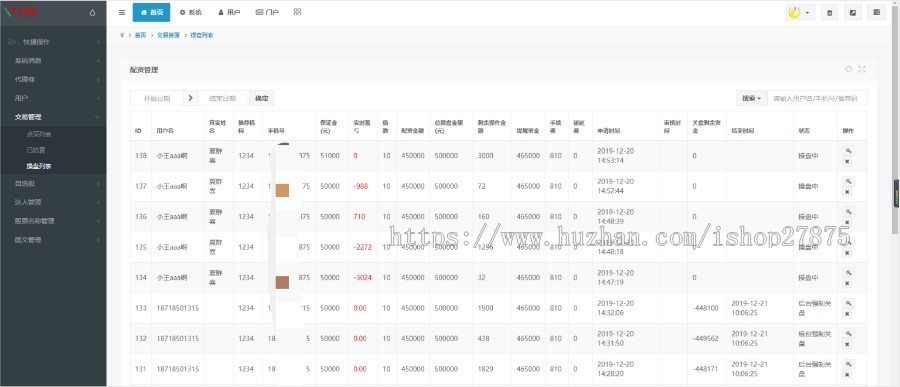Click the start date input field
Viewport: 900px width, 387px height.
click(157, 98)
